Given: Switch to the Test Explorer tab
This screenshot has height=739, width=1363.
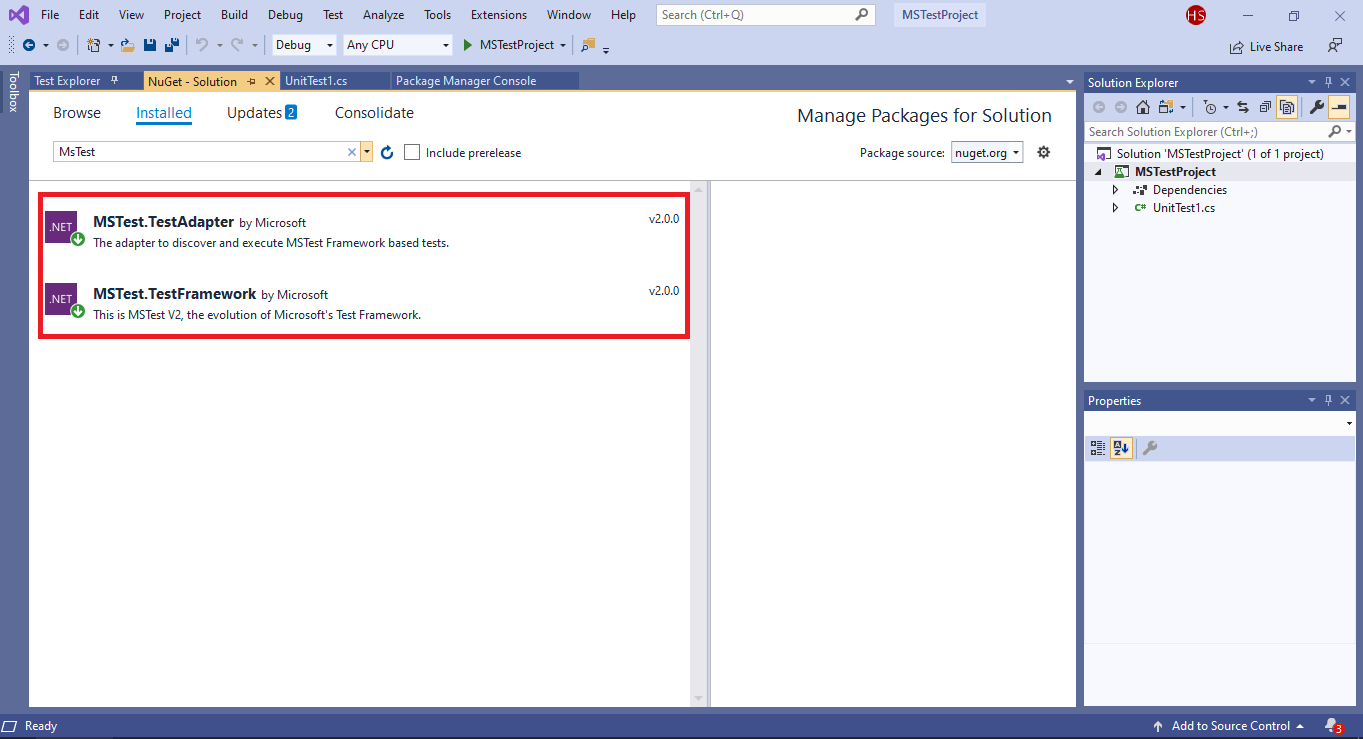Looking at the screenshot, I should coord(67,81).
